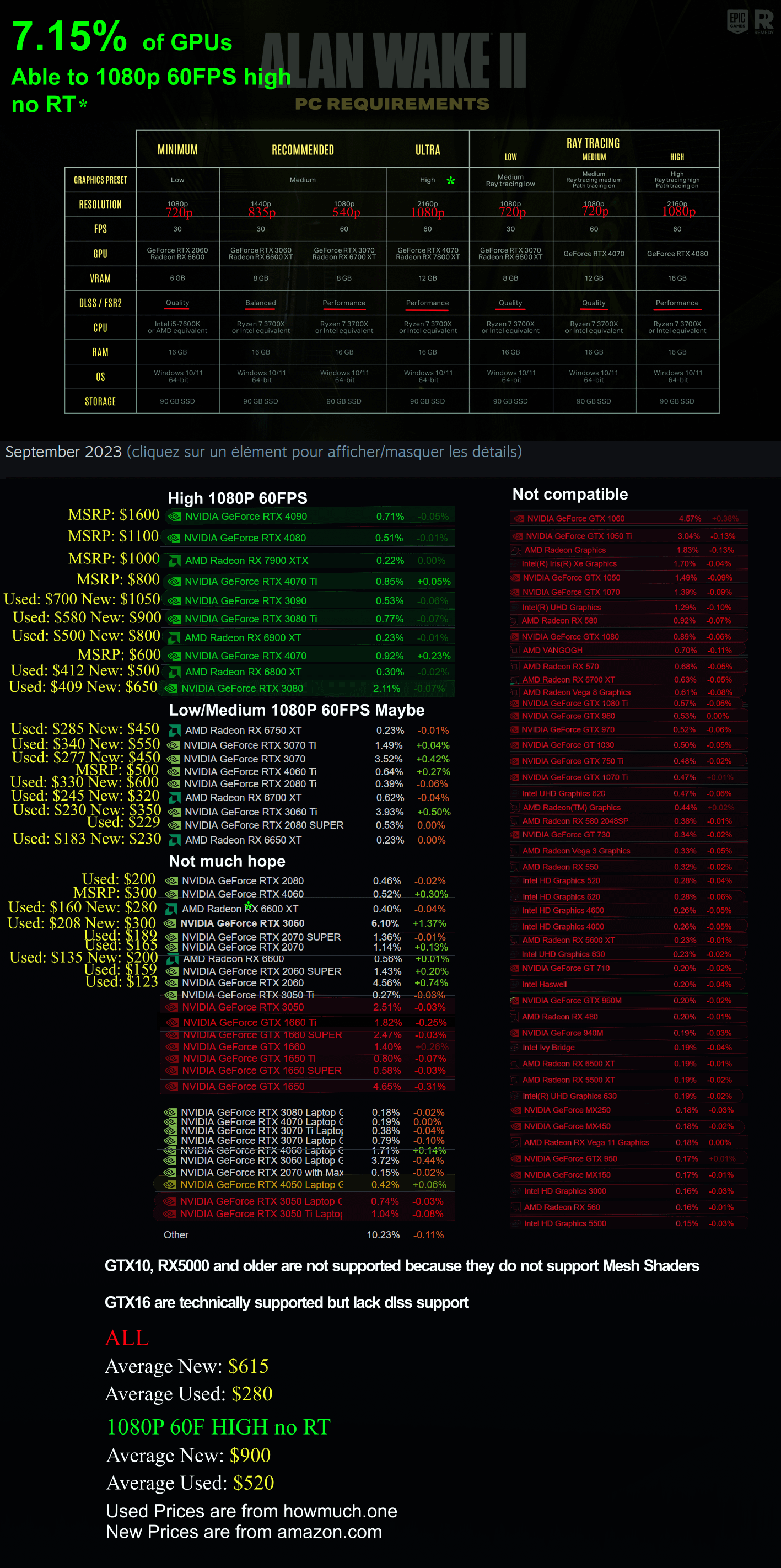Expand the AMD Radeon RX 6800 XT row
The width and height of the screenshot is (781, 1568).
pos(310,672)
